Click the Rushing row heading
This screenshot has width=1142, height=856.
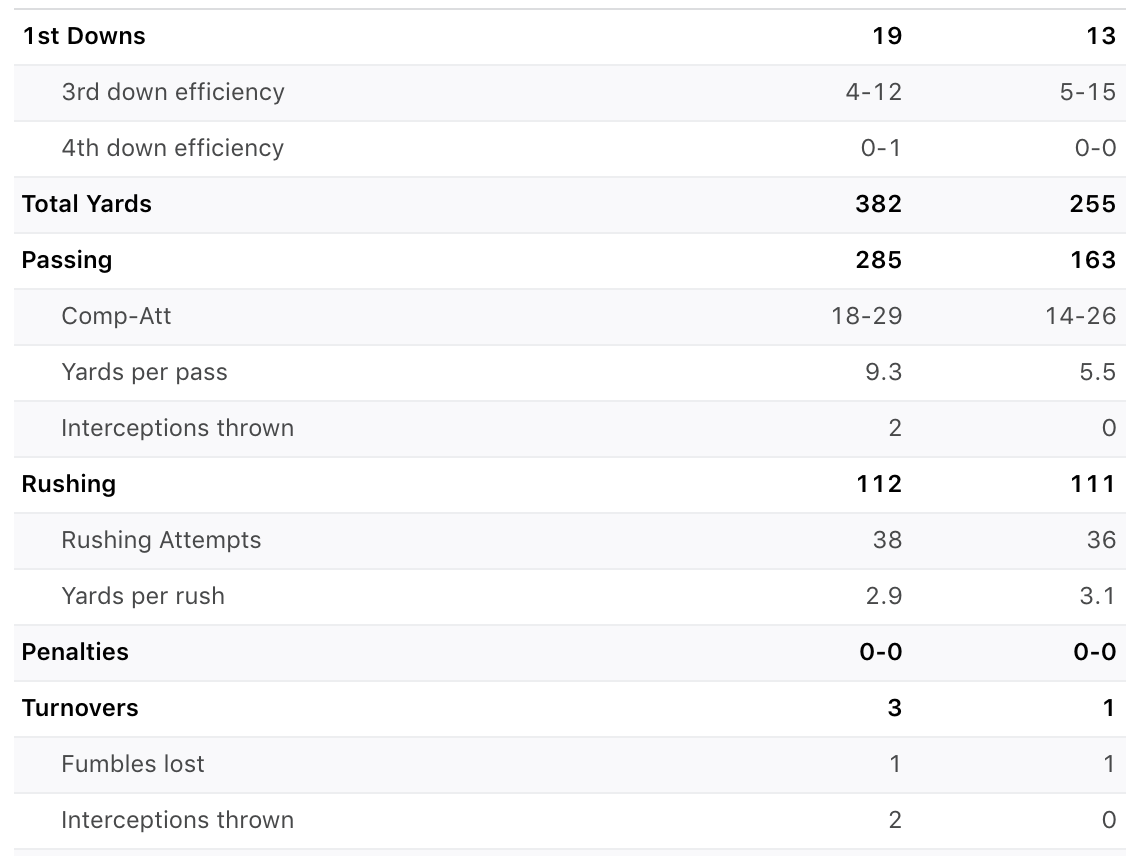coord(68,484)
